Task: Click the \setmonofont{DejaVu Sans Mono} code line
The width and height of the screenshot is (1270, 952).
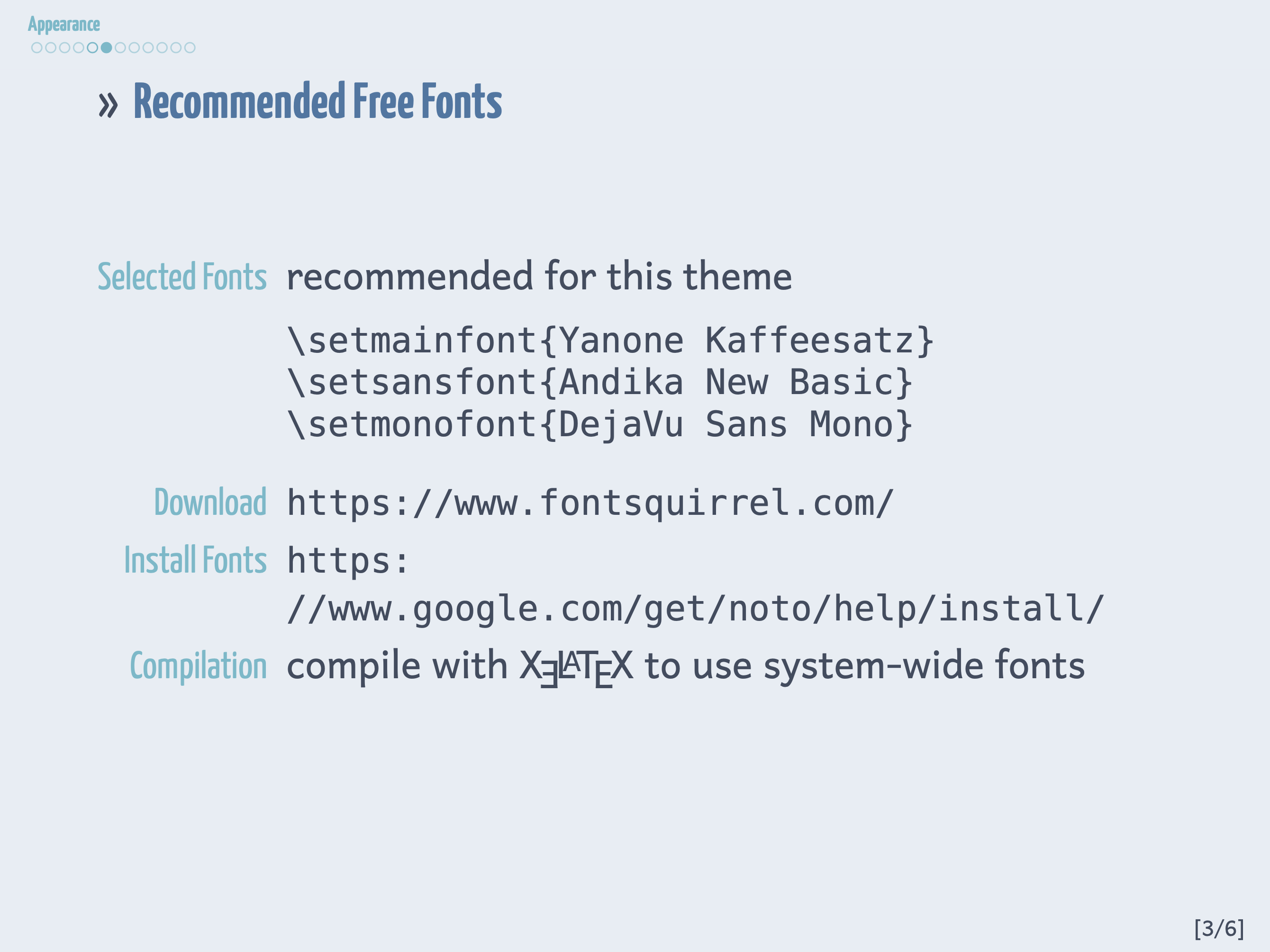Action: point(599,424)
